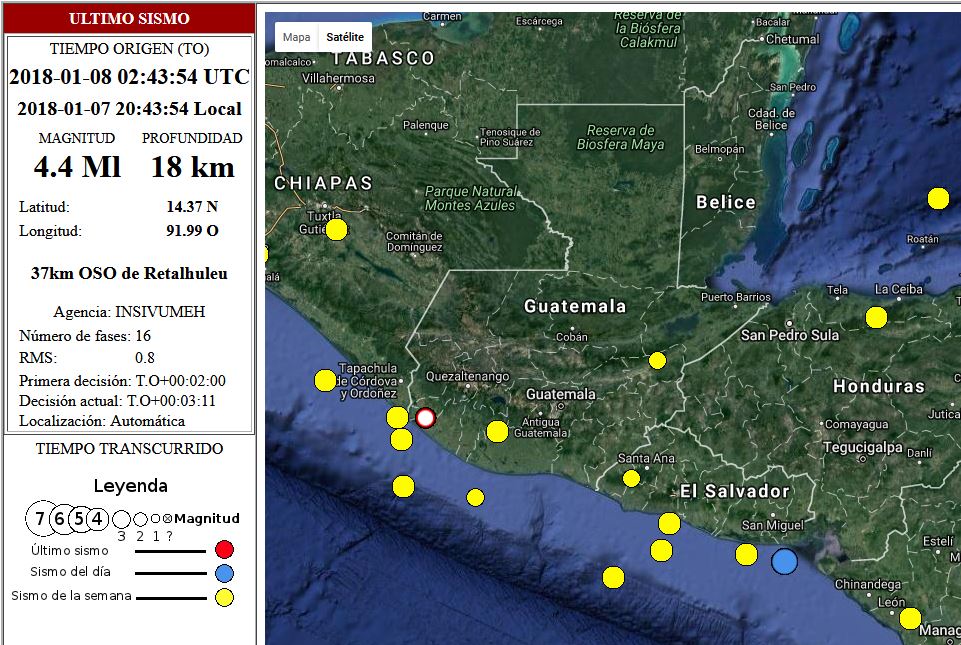This screenshot has height=645, width=961.
Task: Click the red-outlined latest earthquake marker
Action: click(x=426, y=417)
